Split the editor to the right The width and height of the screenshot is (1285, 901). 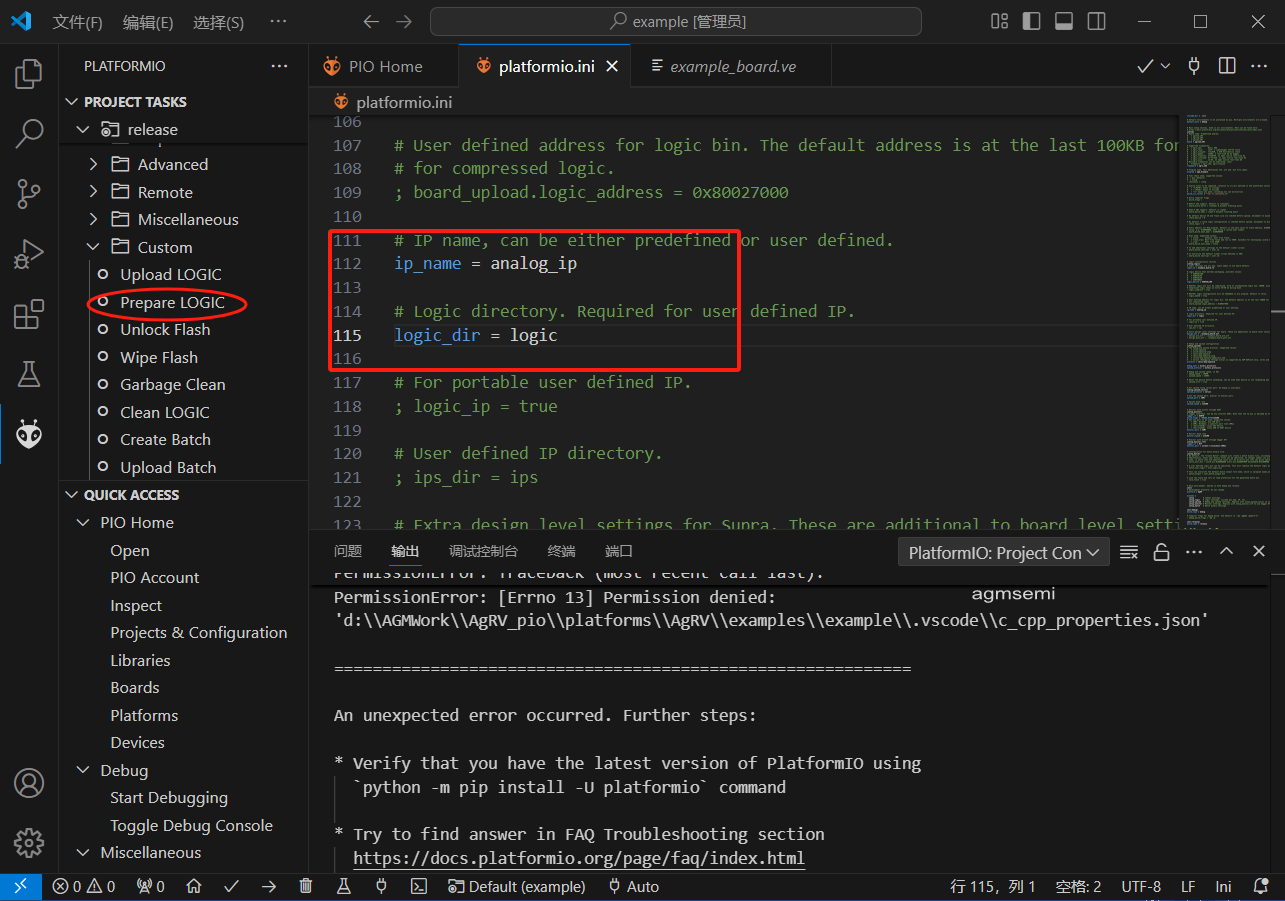point(1227,66)
